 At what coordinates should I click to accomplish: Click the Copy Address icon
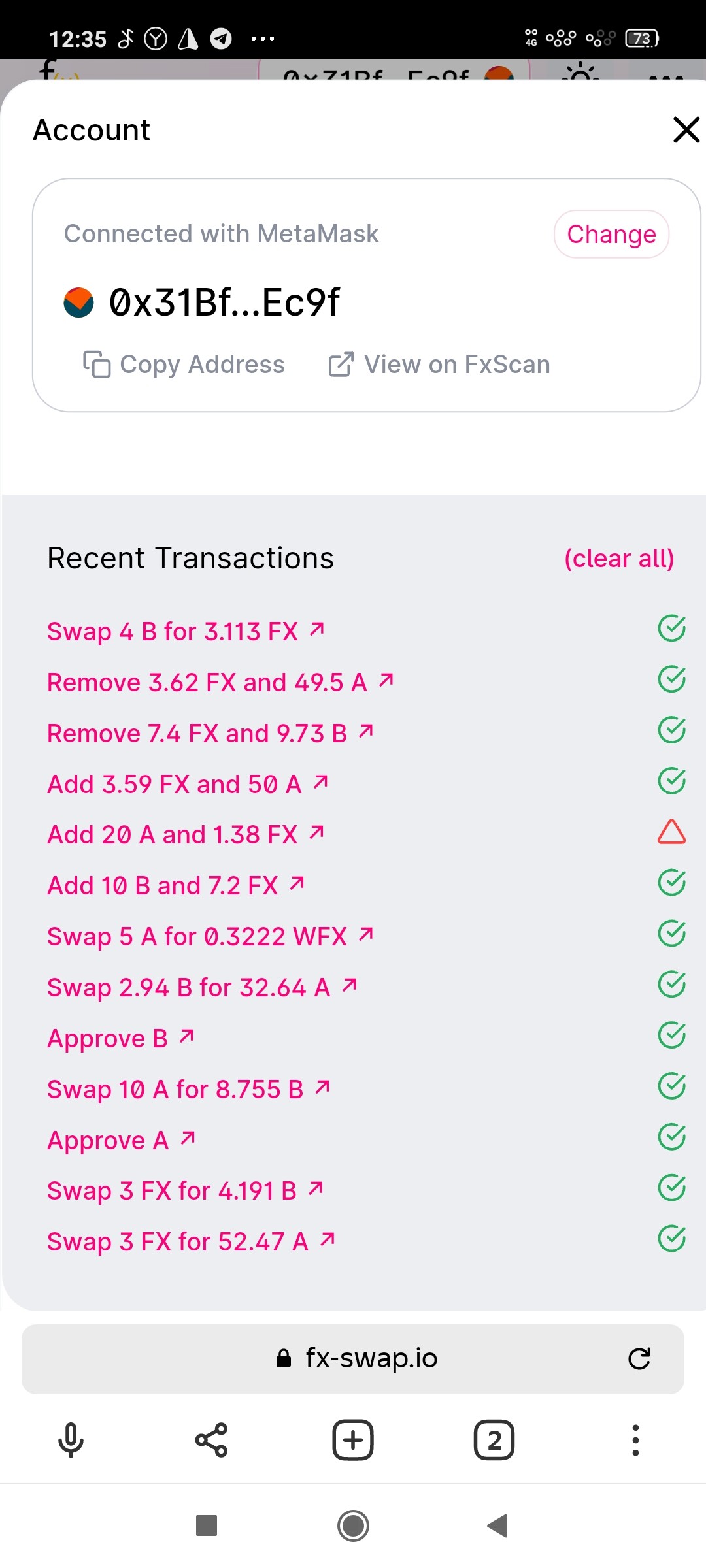point(97,365)
